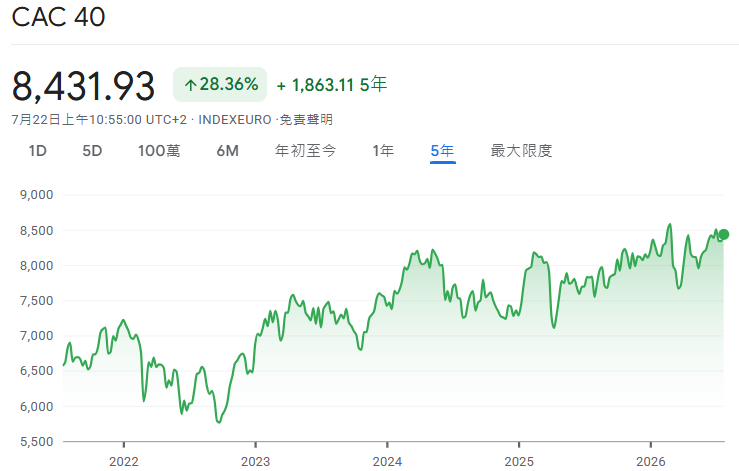Click the 2026 x-axis label
Image resolution: width=739 pixels, height=471 pixels.
(x=651, y=461)
